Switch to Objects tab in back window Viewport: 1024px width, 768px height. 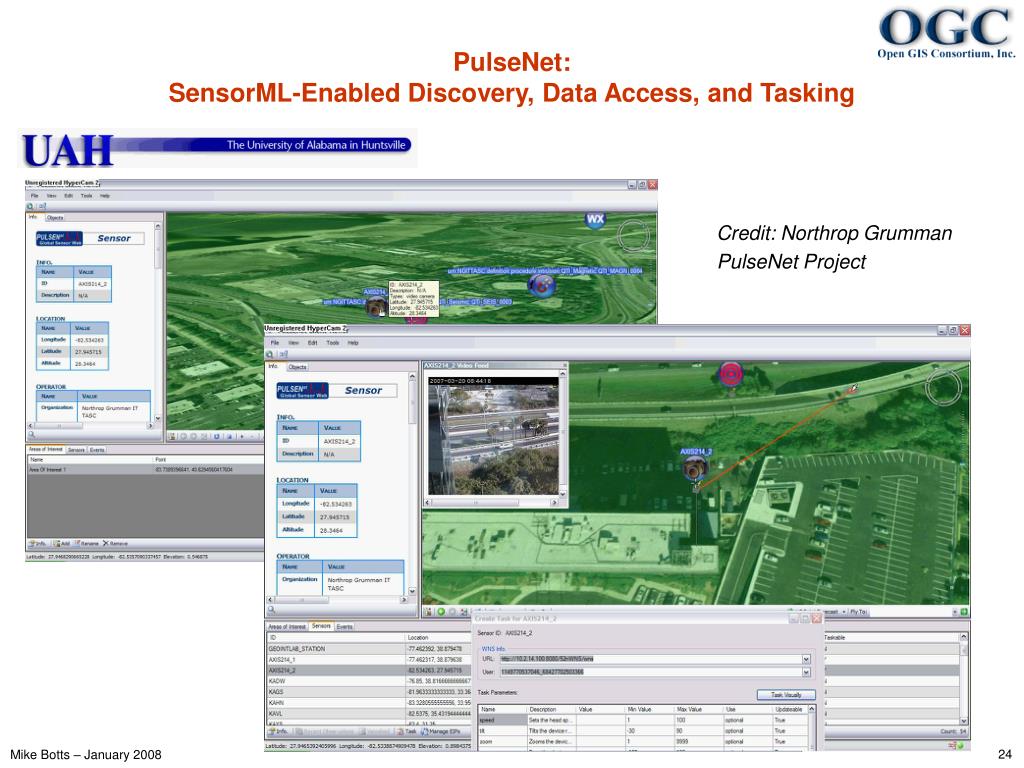click(x=55, y=217)
